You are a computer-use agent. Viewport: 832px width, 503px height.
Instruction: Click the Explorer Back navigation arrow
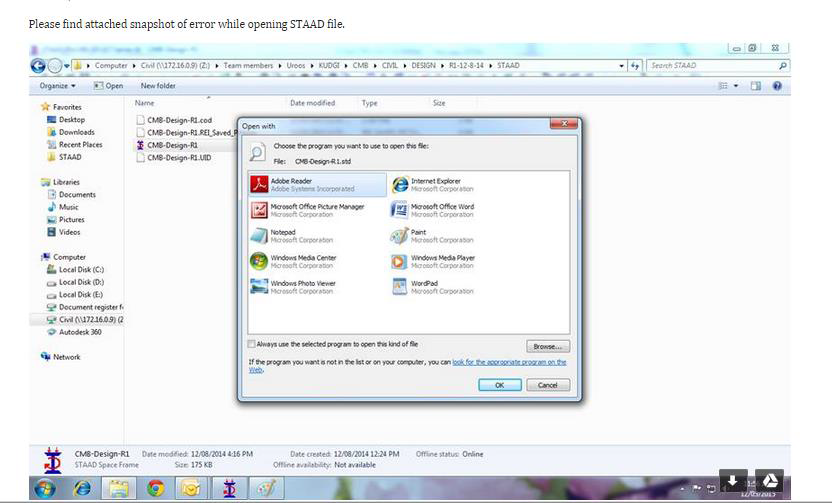point(38,66)
